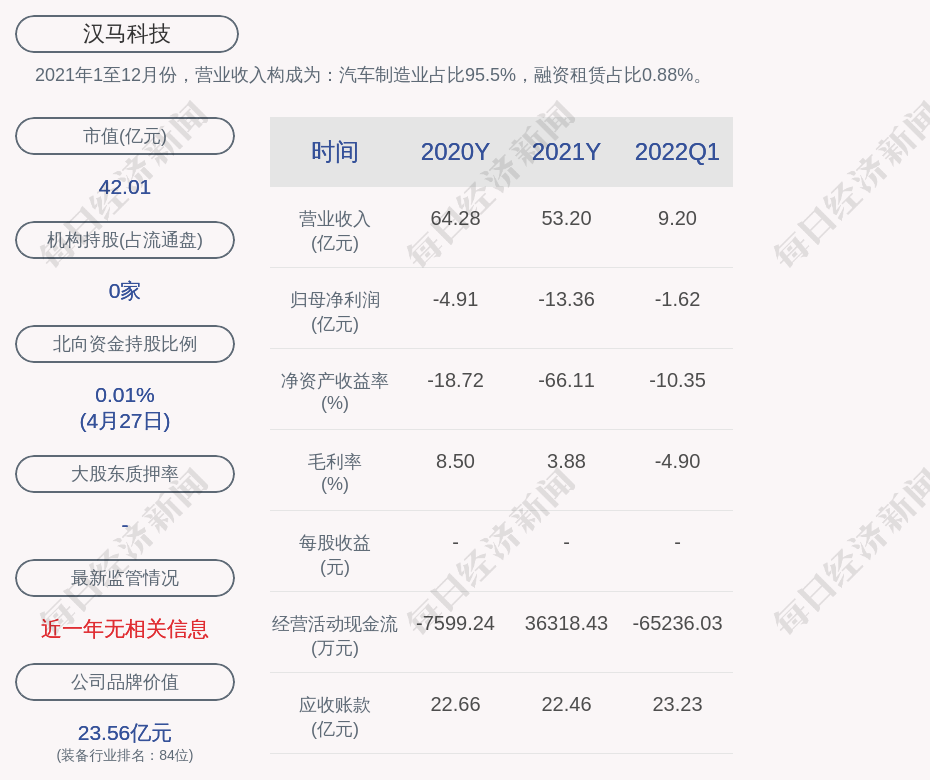Screen dimensions: 930x780
Task: Select the 净资产收益率 row label
Action: coord(335,391)
